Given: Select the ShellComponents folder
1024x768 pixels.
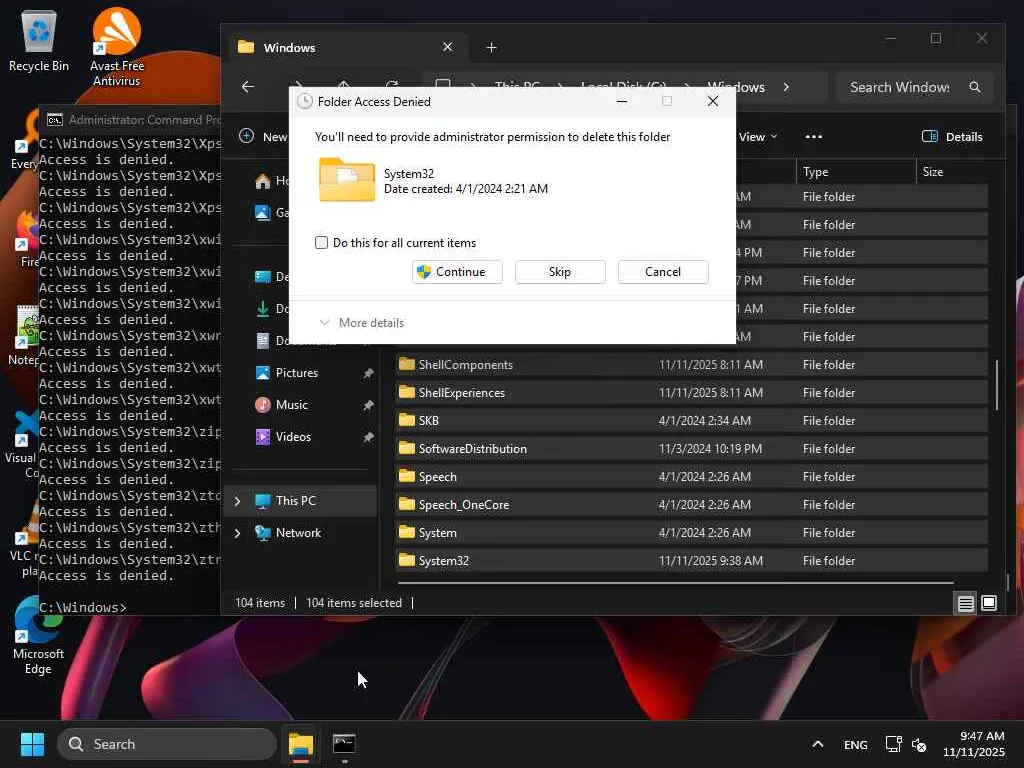Looking at the screenshot, I should 692,364.
